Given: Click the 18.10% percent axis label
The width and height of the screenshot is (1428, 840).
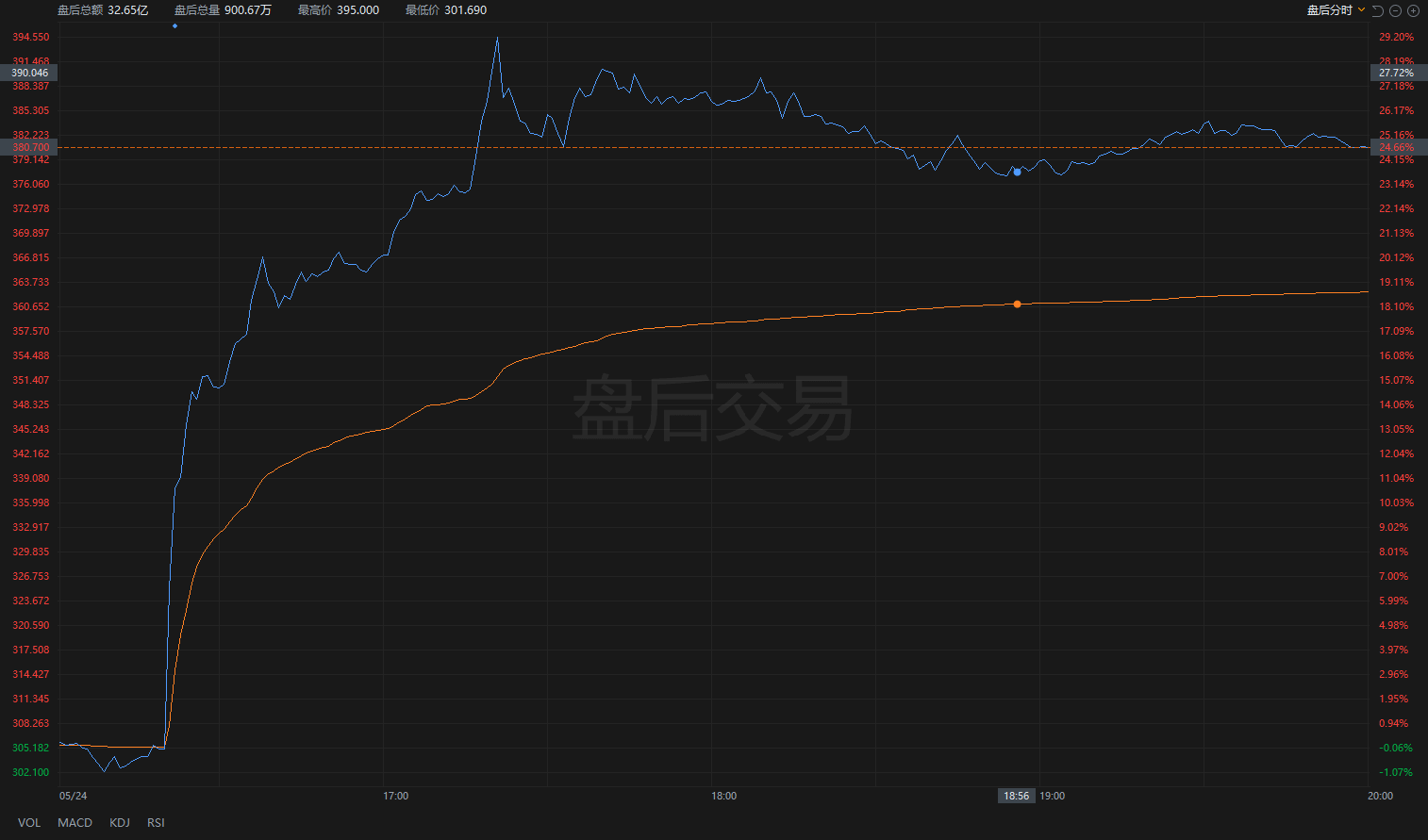Looking at the screenshot, I should [1397, 306].
